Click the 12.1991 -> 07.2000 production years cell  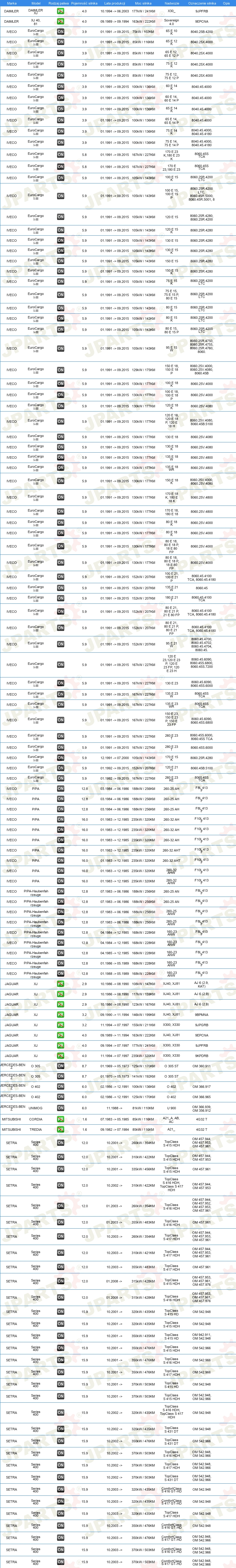tap(114, 758)
